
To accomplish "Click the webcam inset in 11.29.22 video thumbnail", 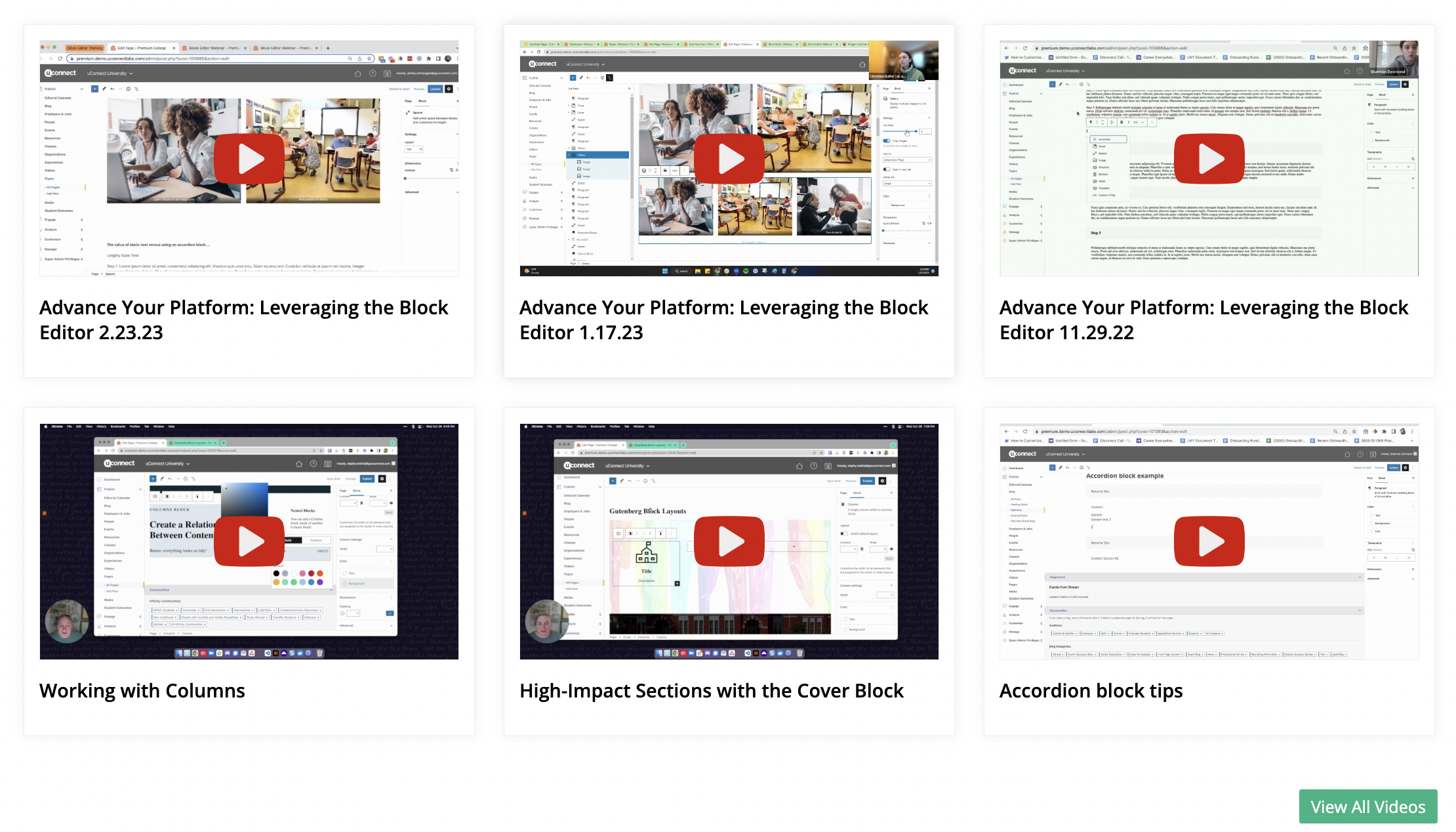I will (x=1393, y=58).
